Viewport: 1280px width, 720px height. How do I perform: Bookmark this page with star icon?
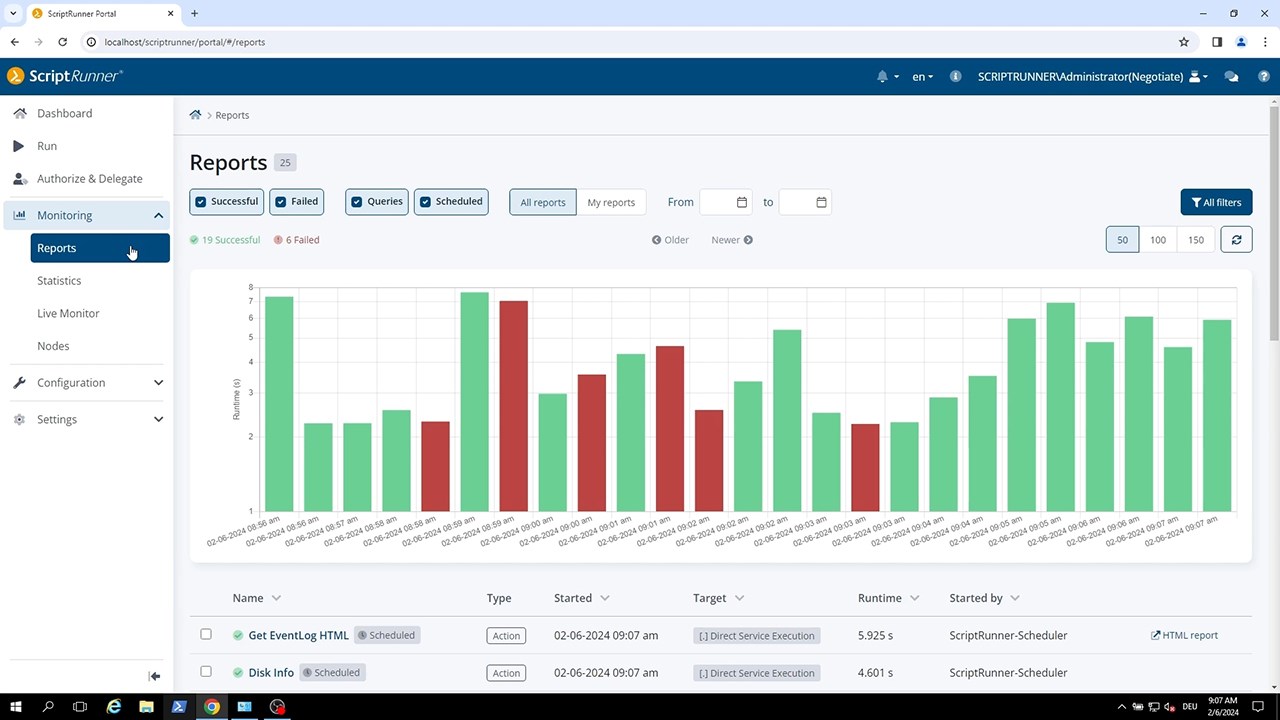pyautogui.click(x=1184, y=42)
